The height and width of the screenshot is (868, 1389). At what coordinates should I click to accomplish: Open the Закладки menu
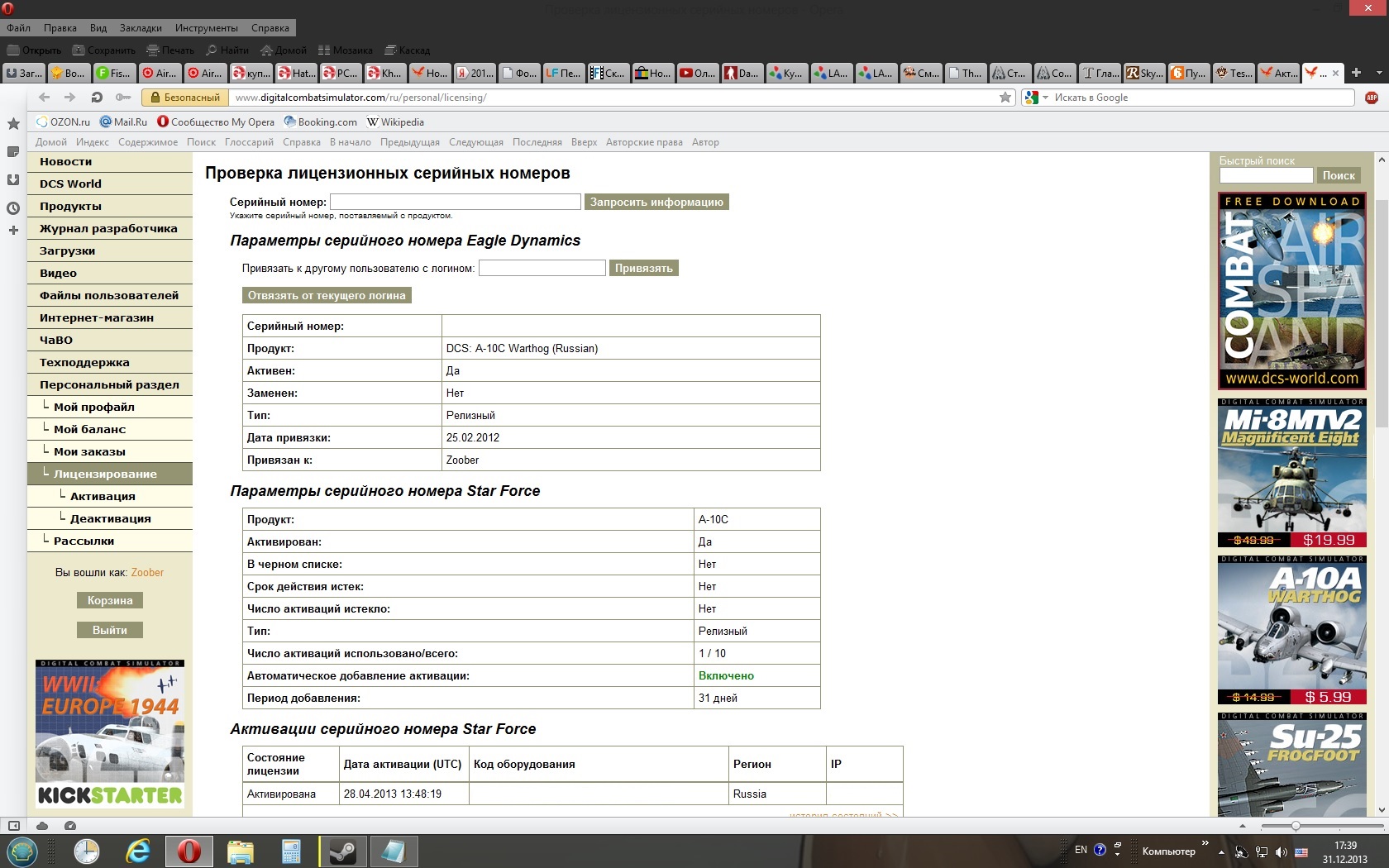coord(141,27)
